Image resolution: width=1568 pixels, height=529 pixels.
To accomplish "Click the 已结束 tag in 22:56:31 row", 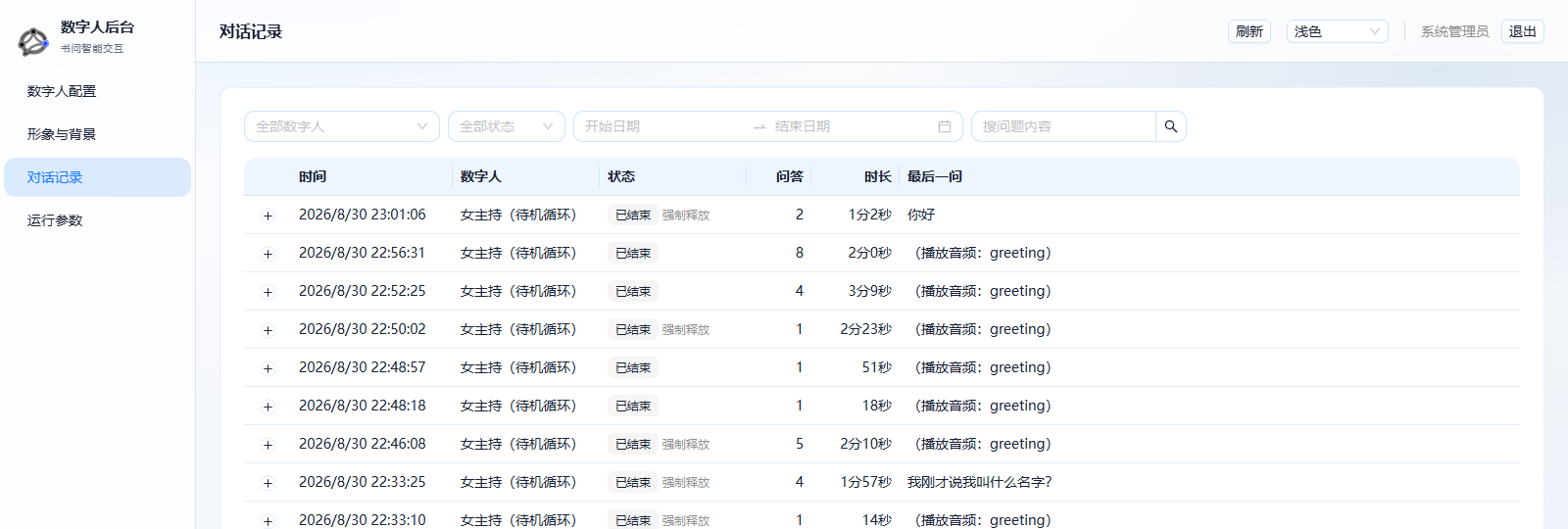I will 633,254.
